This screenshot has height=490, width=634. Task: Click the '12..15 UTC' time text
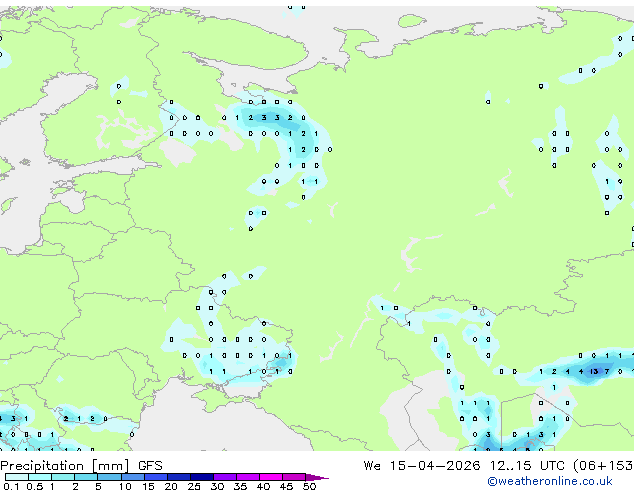pos(527,465)
